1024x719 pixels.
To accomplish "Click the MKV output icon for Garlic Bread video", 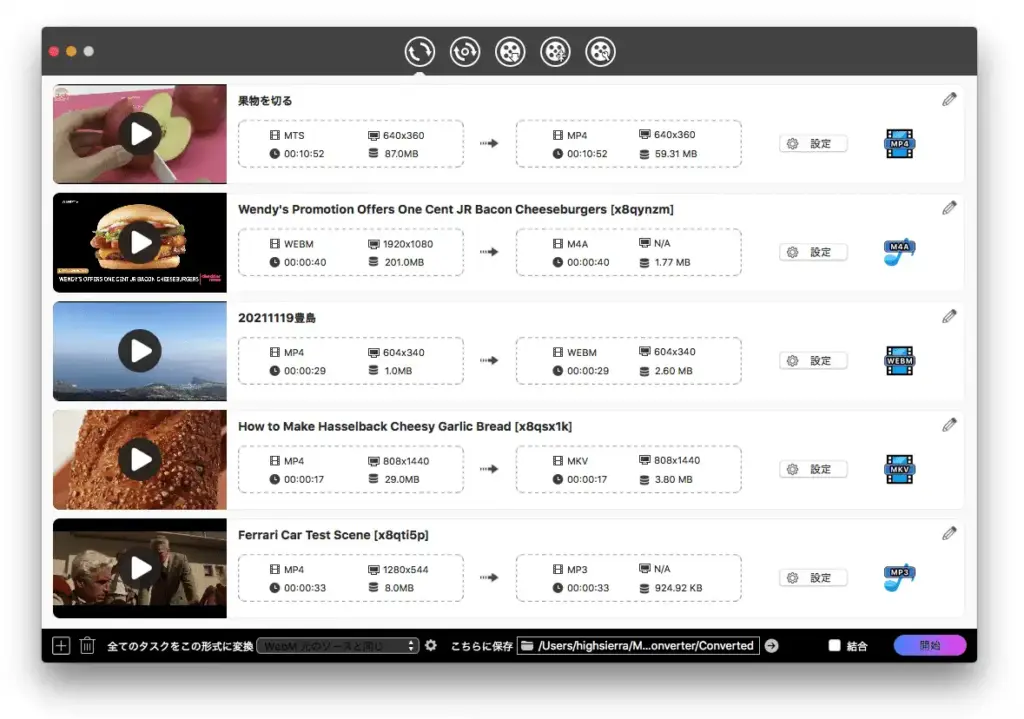I will tap(898, 469).
